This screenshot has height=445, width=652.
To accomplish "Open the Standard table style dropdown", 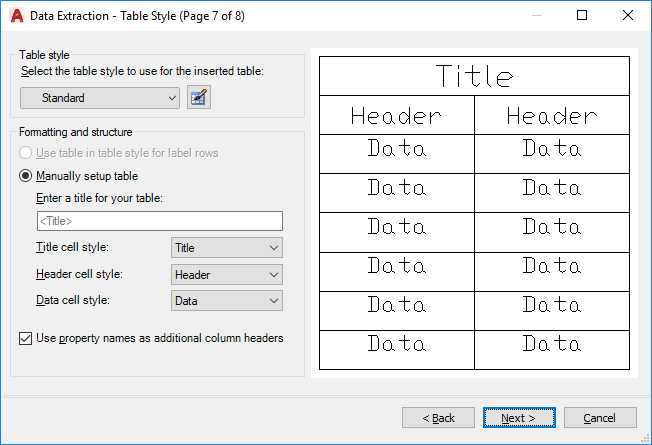I will pyautogui.click(x=100, y=98).
